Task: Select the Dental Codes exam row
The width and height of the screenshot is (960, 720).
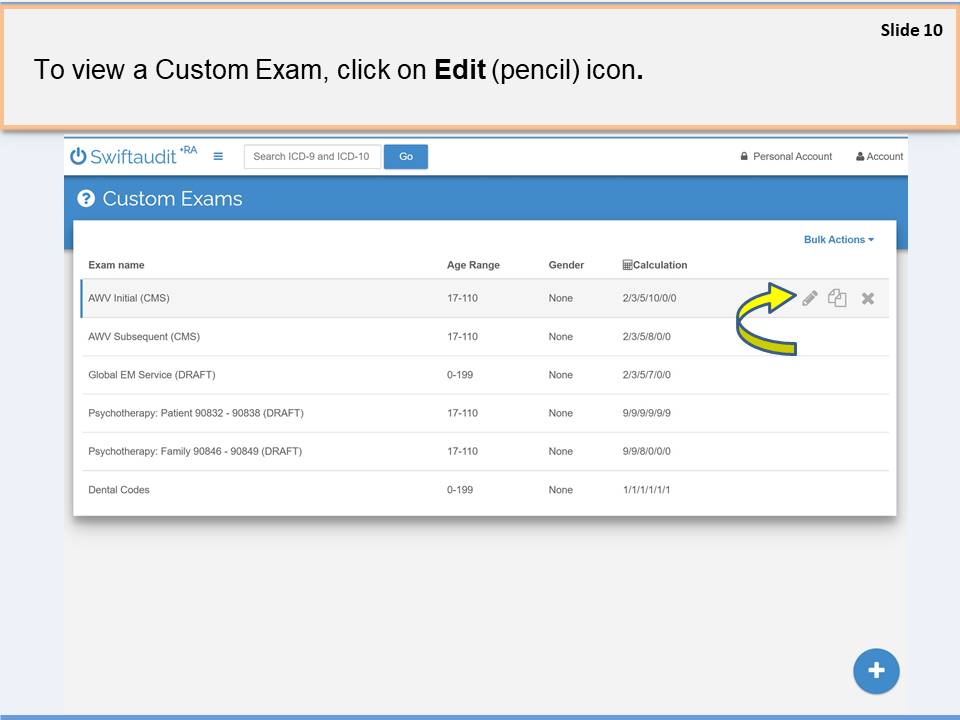Action: pos(119,490)
